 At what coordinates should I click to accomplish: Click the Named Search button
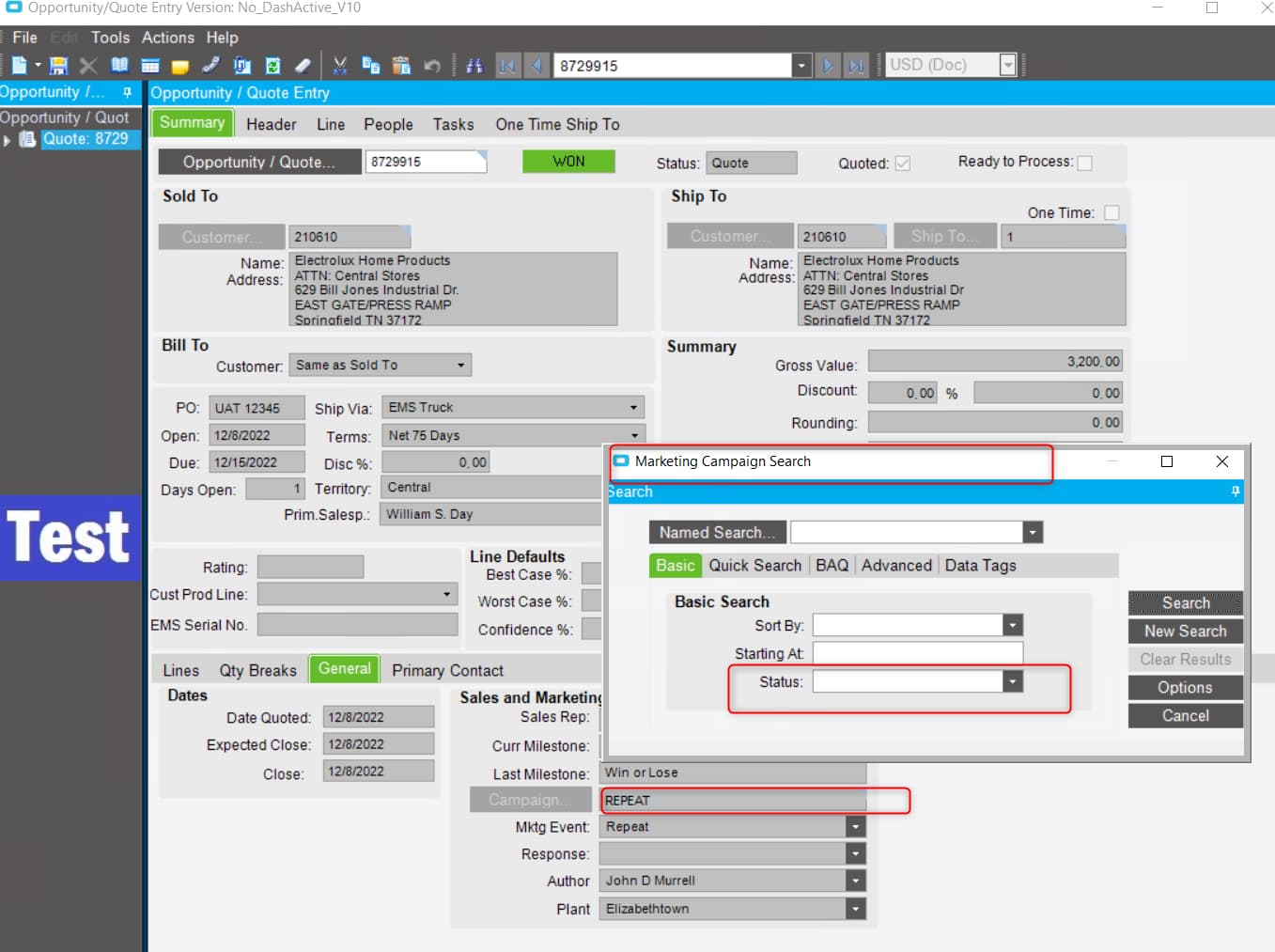(x=716, y=533)
